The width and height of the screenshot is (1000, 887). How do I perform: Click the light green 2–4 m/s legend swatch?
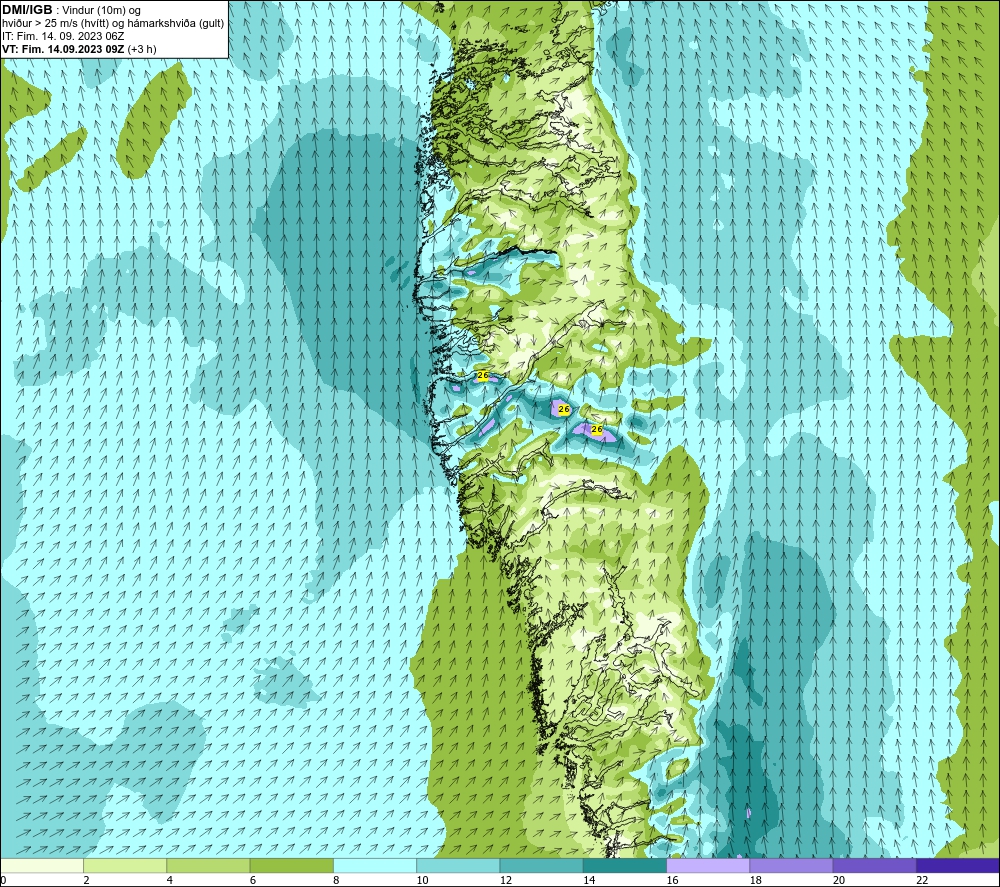(x=125, y=866)
